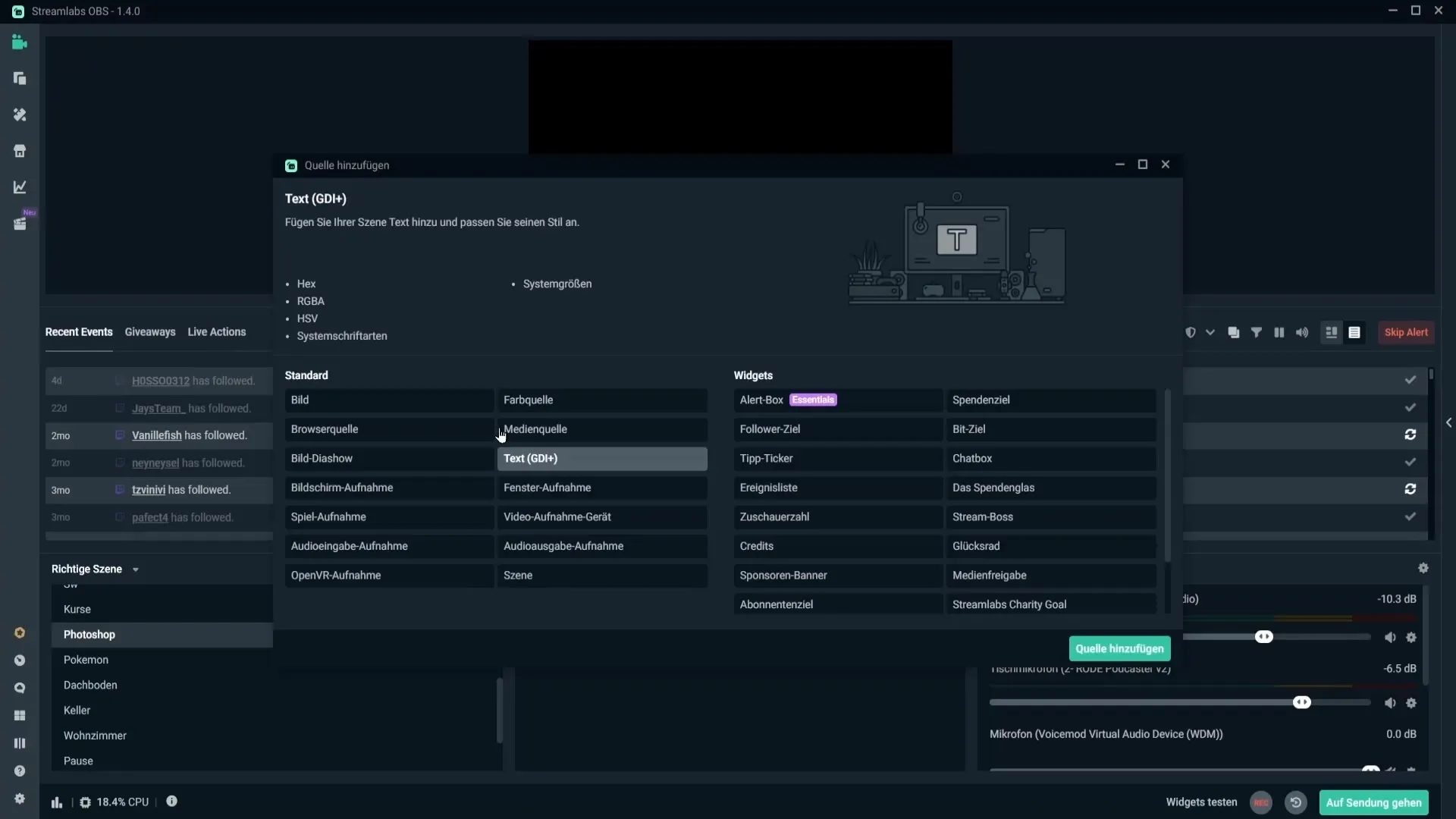This screenshot has width=1456, height=819.
Task: Open the Vanillefish follower link
Action: 157,435
